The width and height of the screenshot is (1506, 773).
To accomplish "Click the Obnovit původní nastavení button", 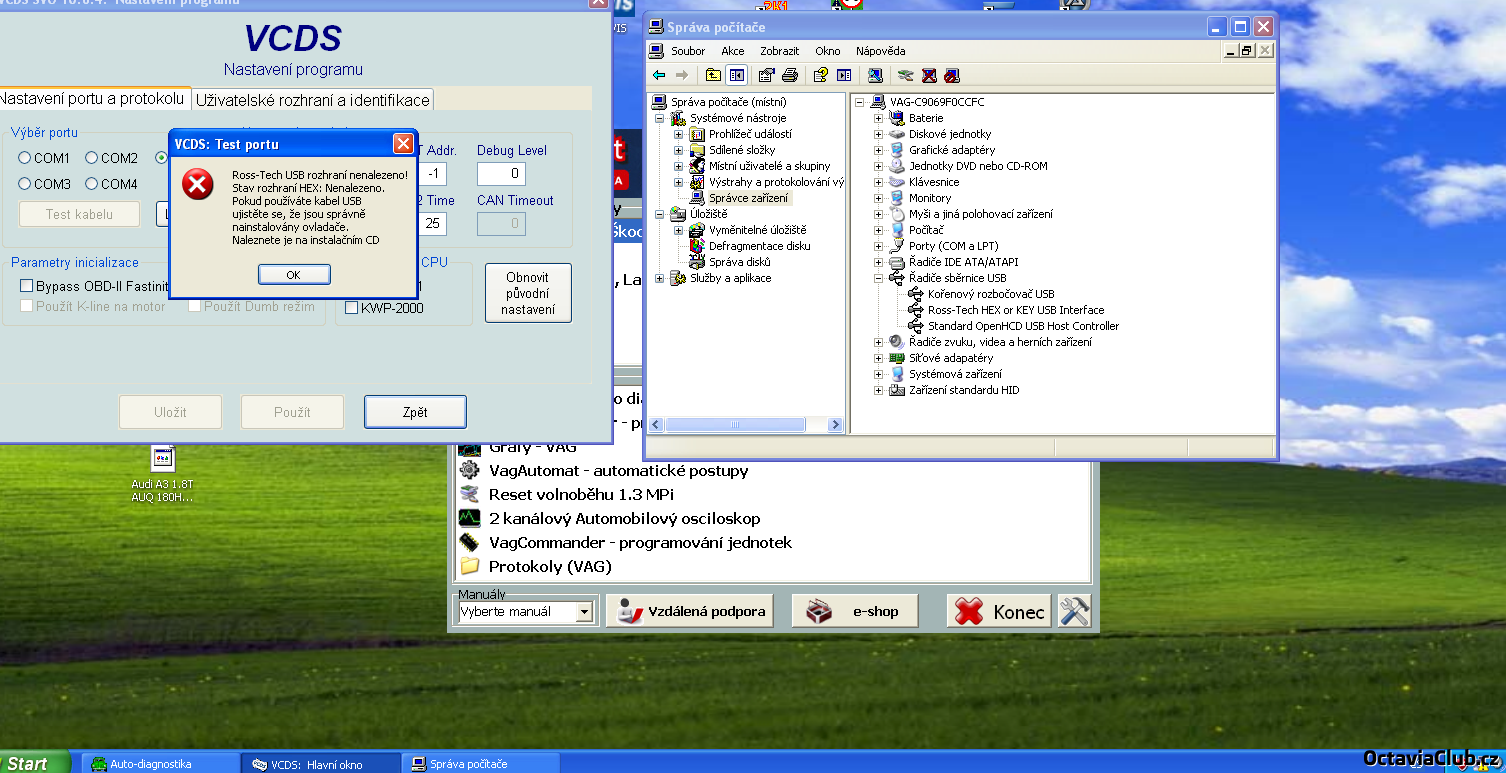I will point(528,293).
